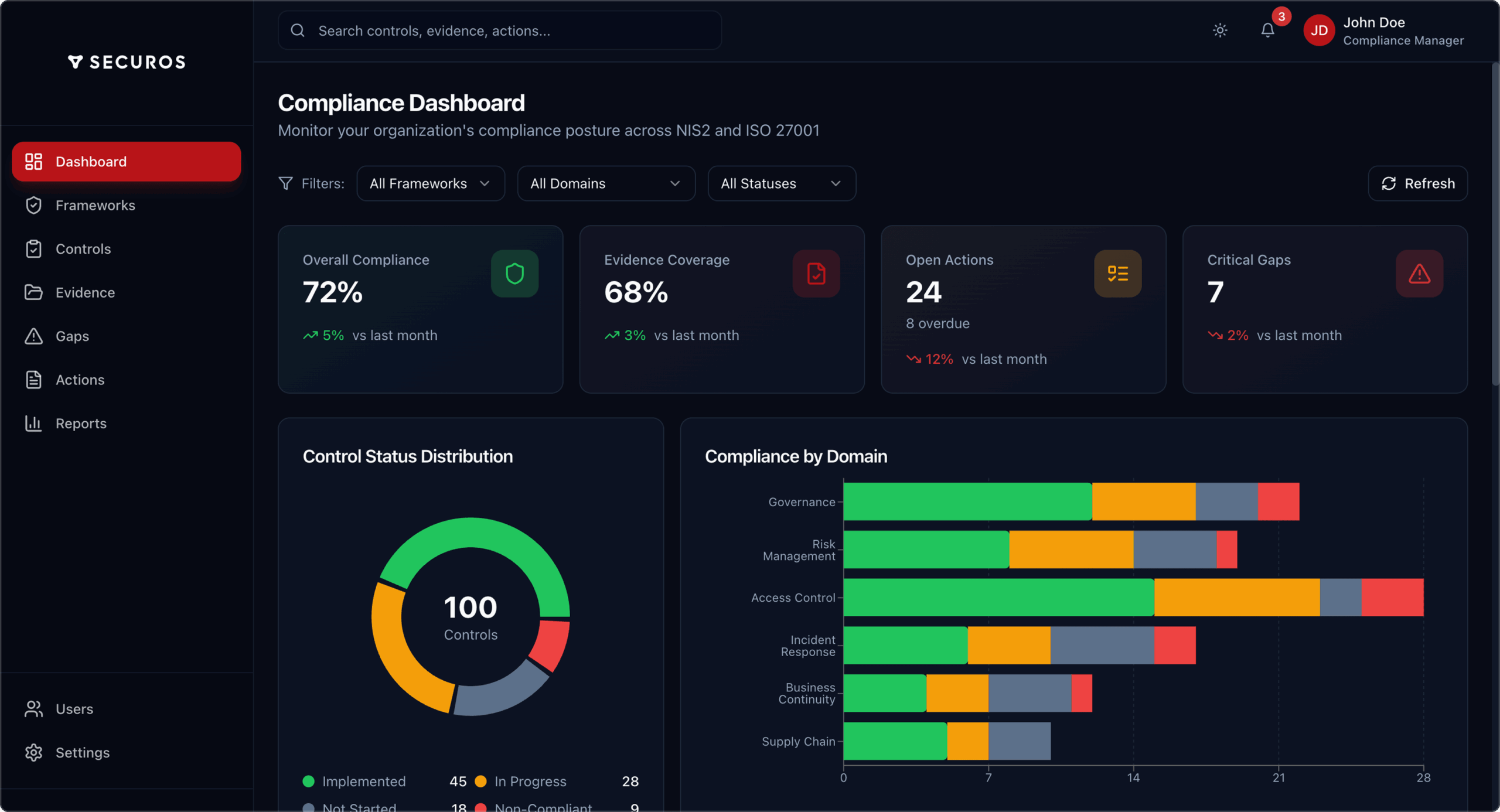Open the Evidence sidebar item
This screenshot has height=812, width=1500.
[x=85, y=292]
